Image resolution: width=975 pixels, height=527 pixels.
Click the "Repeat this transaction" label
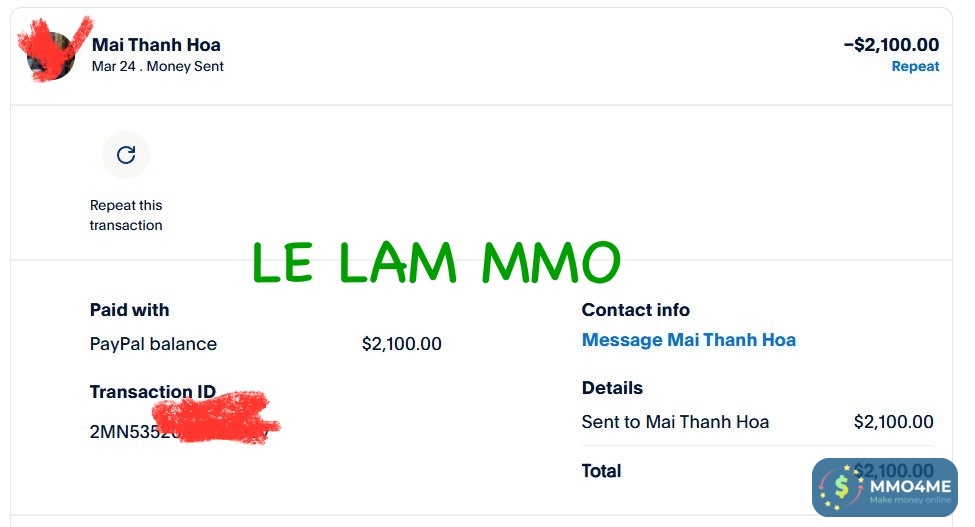[126, 215]
